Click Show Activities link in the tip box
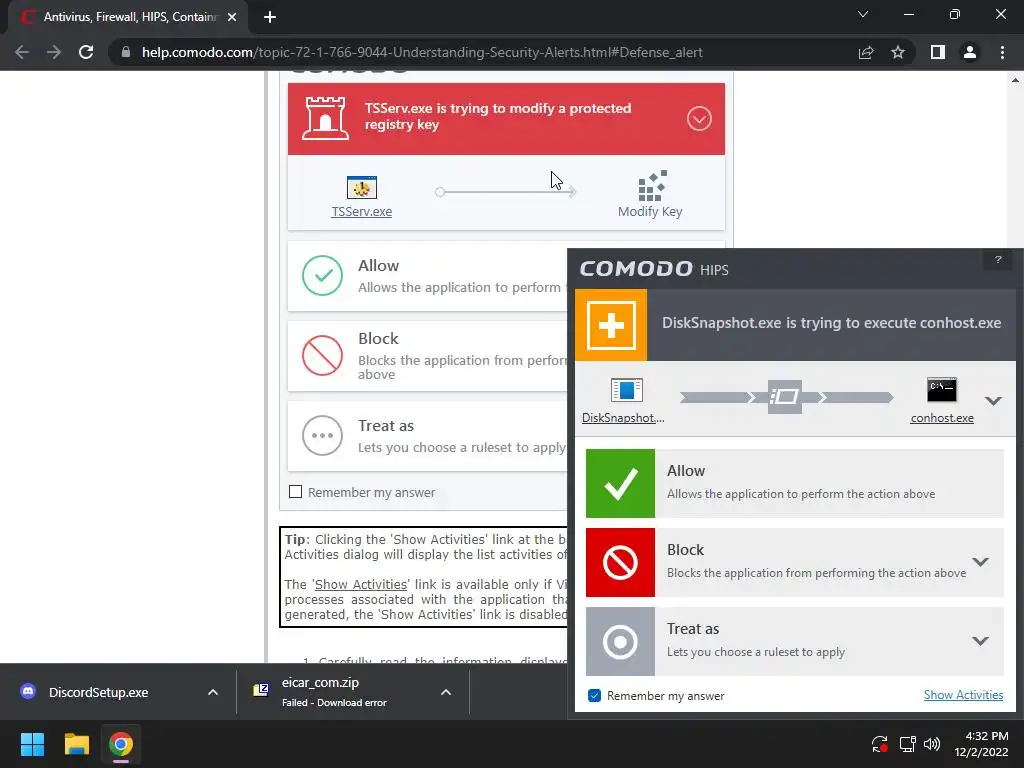 [361, 584]
